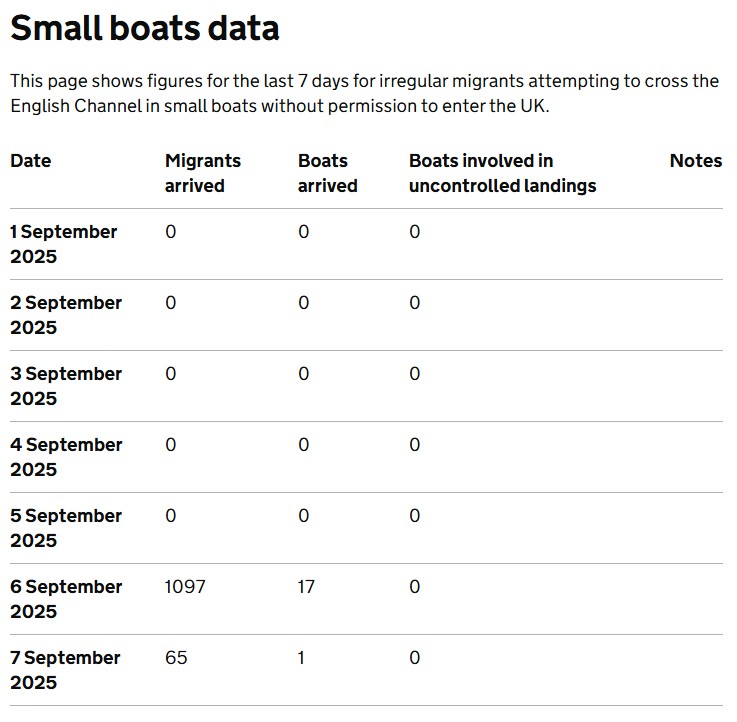Click the 'Date' column header
The image size is (737, 722).
tap(31, 161)
